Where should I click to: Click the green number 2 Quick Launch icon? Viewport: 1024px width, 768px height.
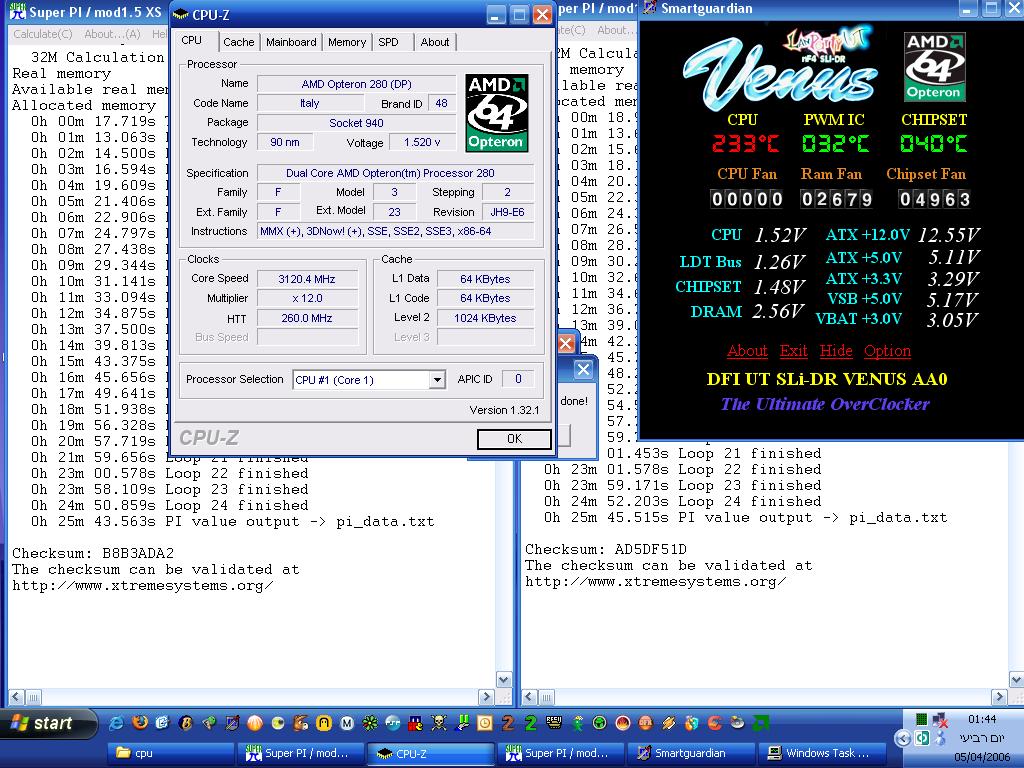click(531, 723)
